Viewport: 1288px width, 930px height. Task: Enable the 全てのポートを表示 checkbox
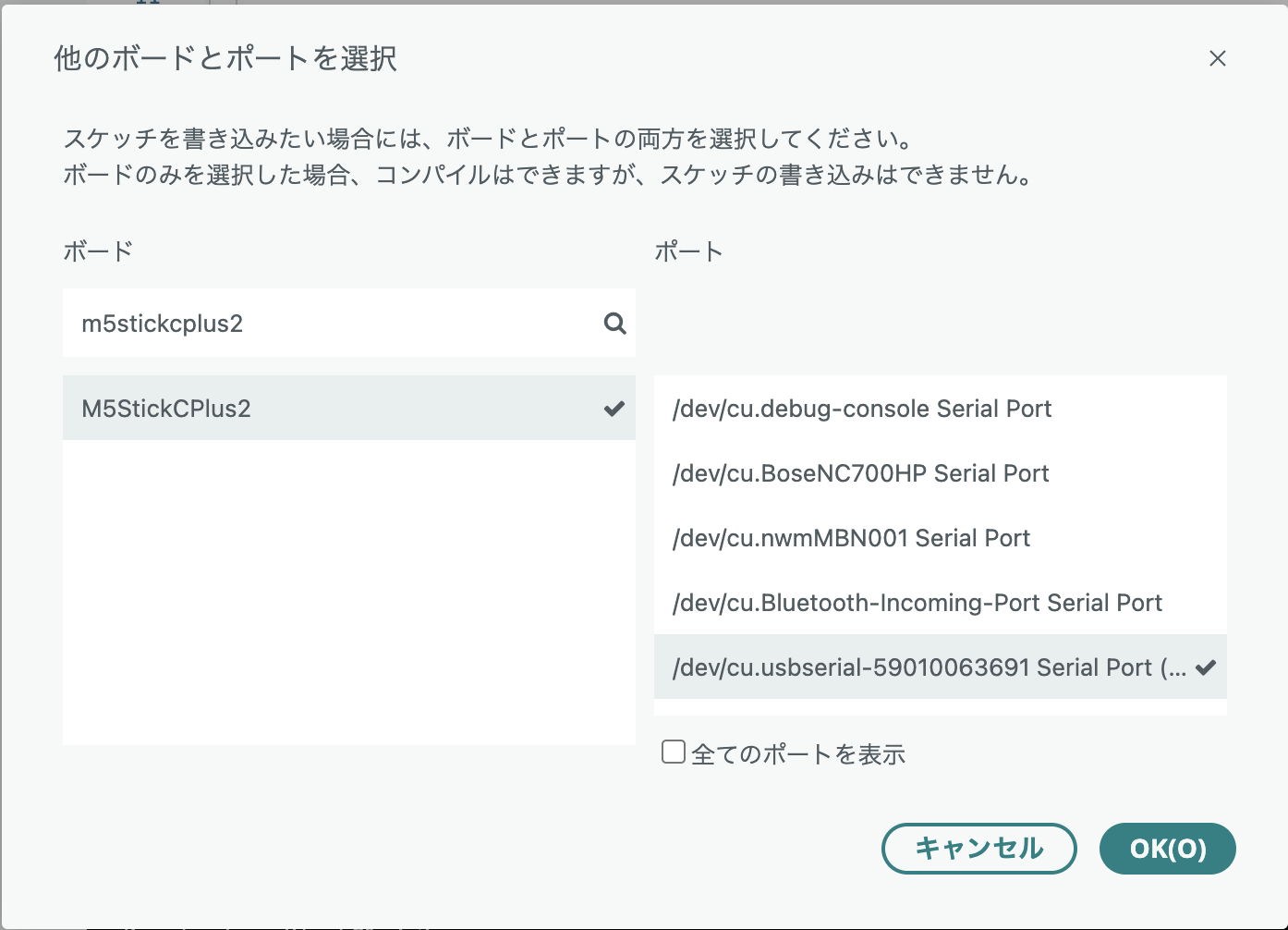click(674, 752)
